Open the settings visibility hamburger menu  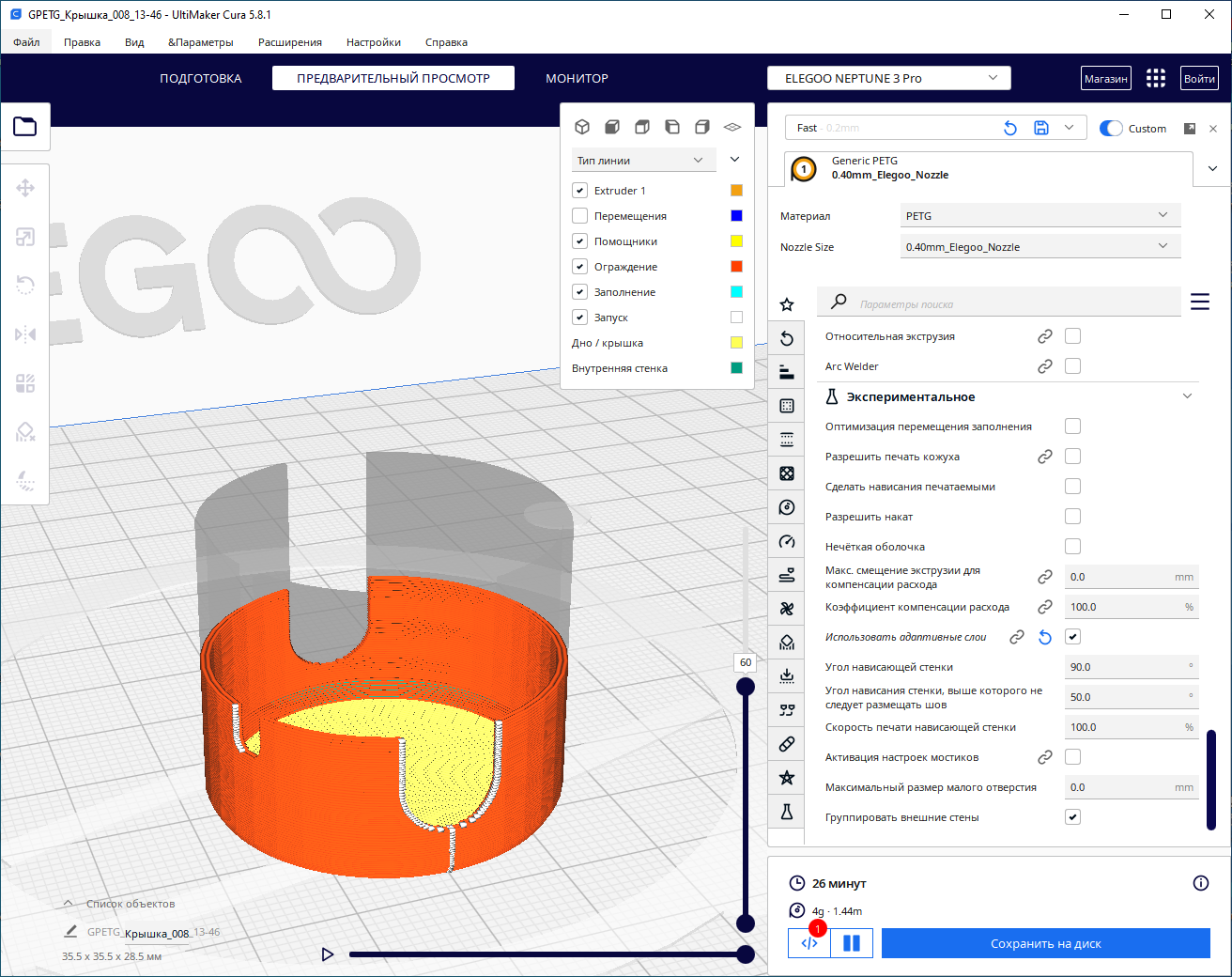[x=1199, y=302]
